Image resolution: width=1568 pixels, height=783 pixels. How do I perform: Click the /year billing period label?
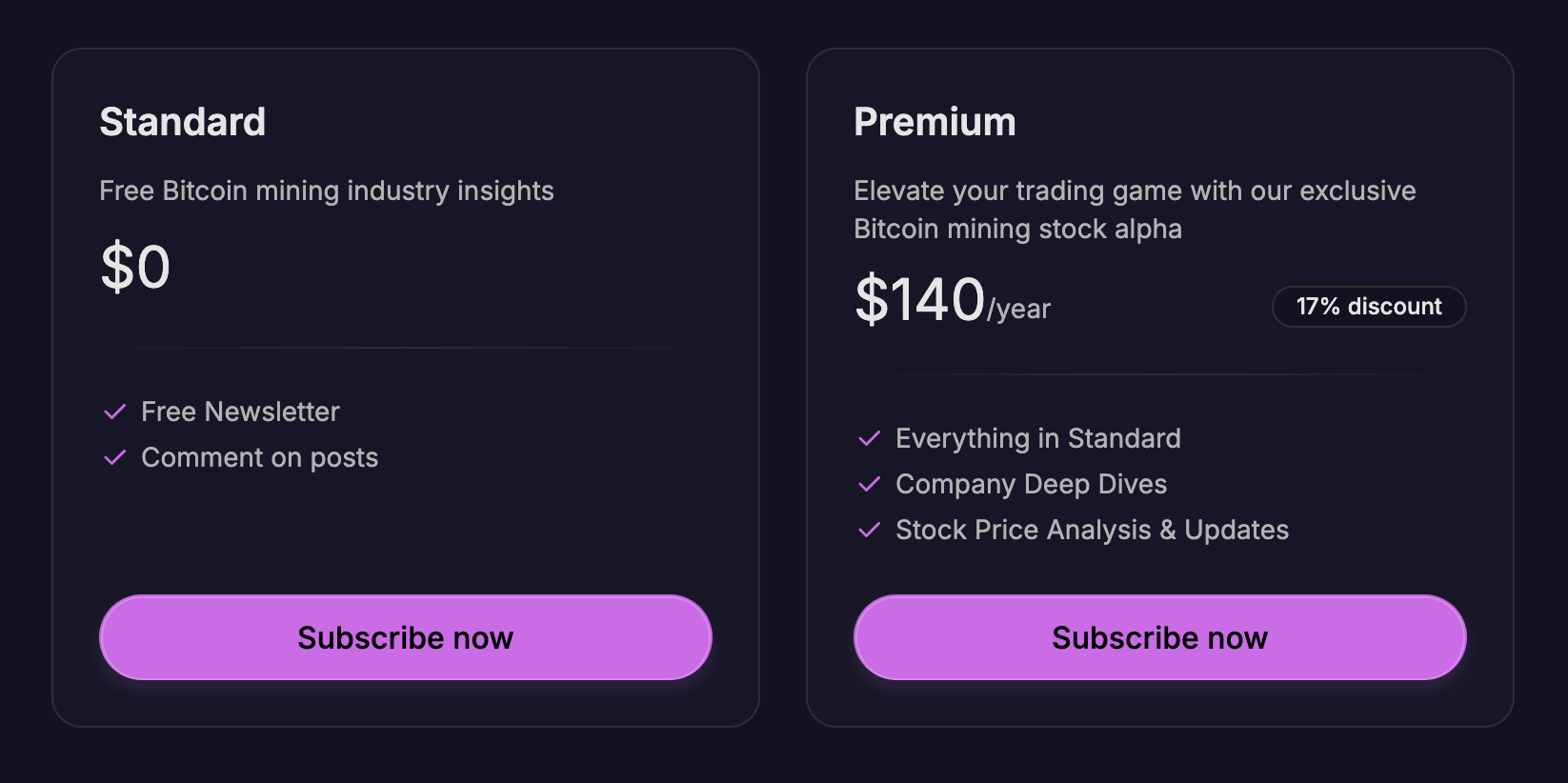click(x=1019, y=310)
